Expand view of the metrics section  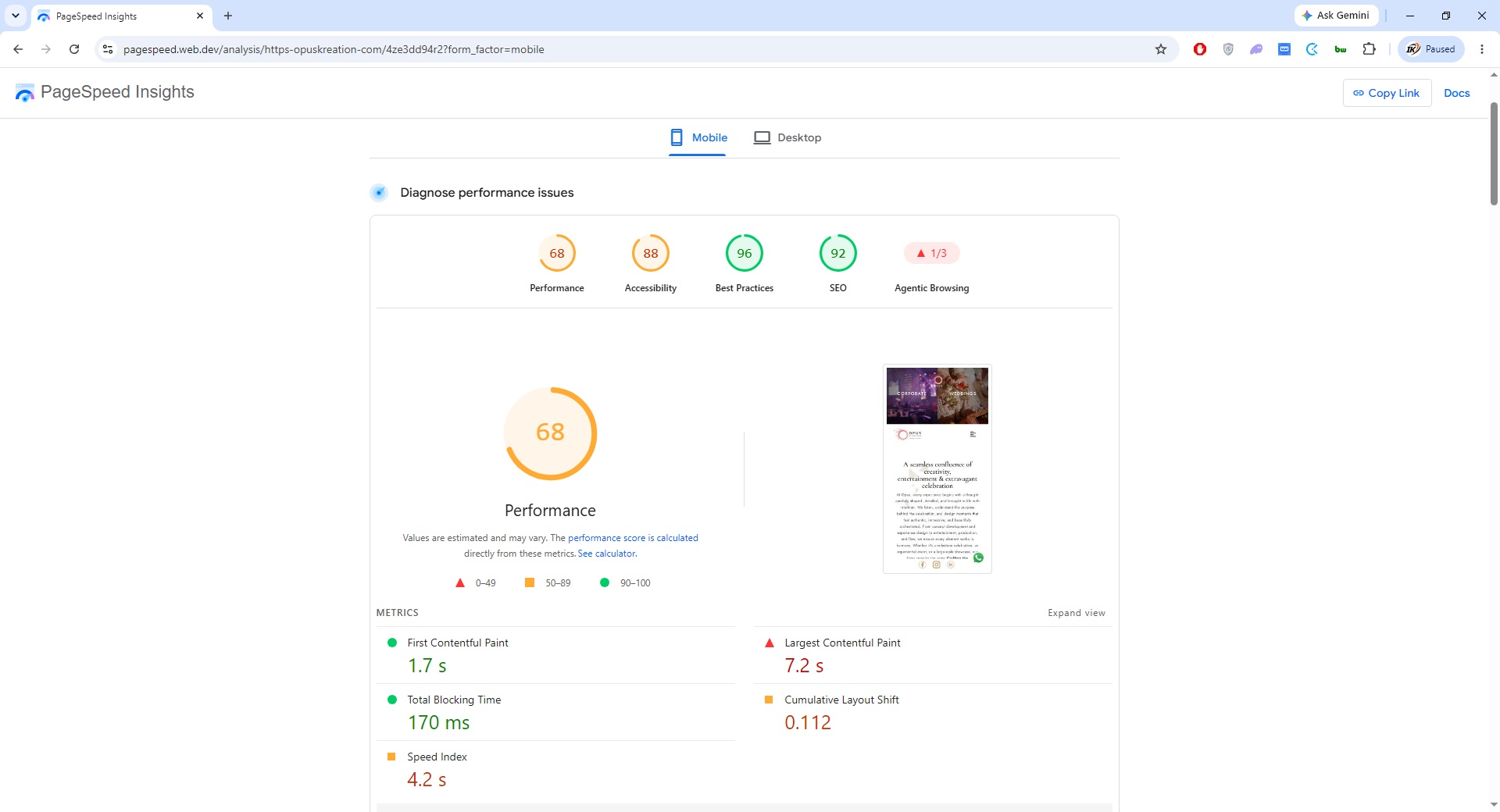click(1077, 613)
